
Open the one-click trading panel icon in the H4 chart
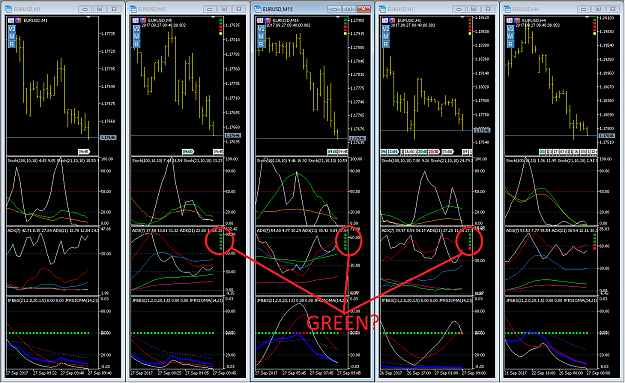coord(510,20)
